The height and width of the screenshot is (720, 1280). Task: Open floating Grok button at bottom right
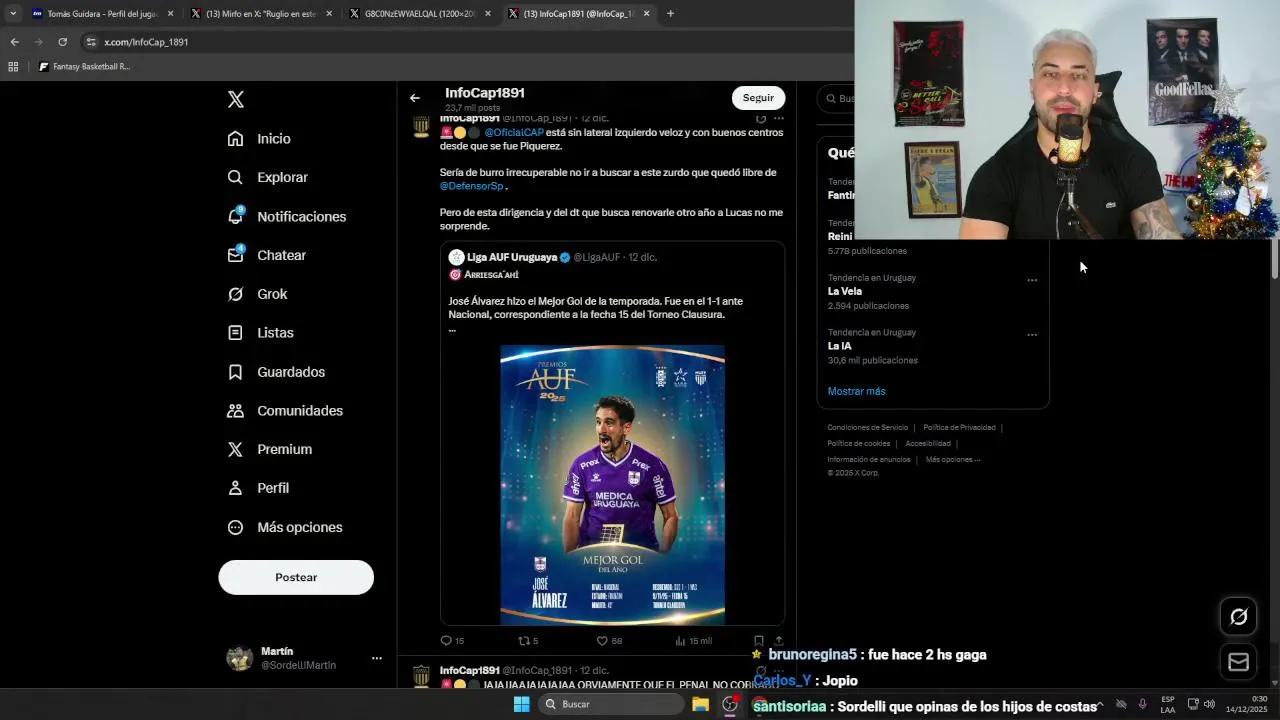[x=1238, y=617]
